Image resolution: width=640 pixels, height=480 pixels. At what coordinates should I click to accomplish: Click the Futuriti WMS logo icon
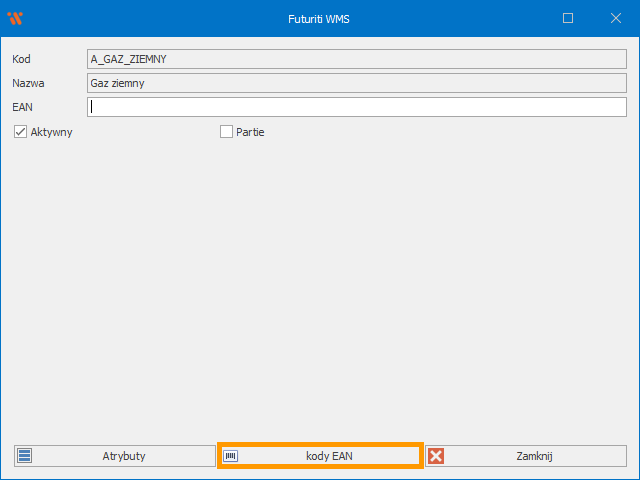pyautogui.click(x=15, y=18)
